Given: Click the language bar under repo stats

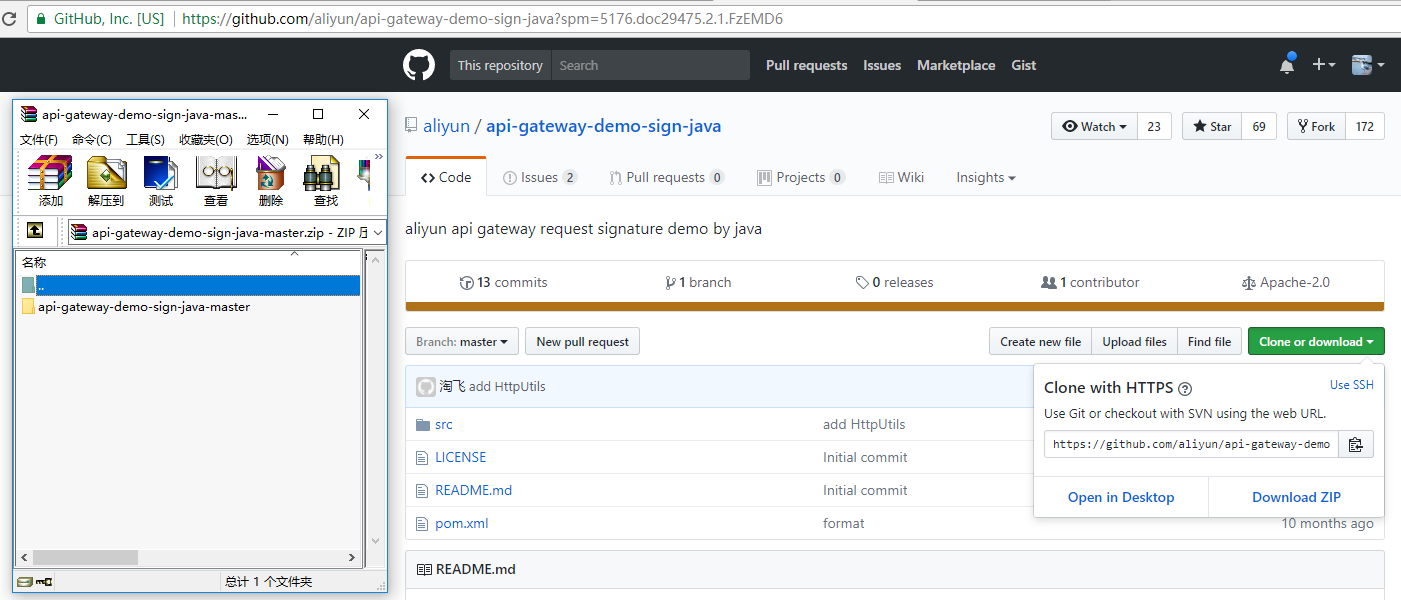Looking at the screenshot, I should click(895, 306).
